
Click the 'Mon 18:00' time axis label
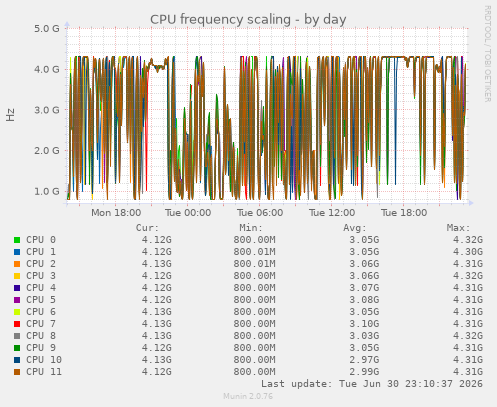tap(116, 213)
